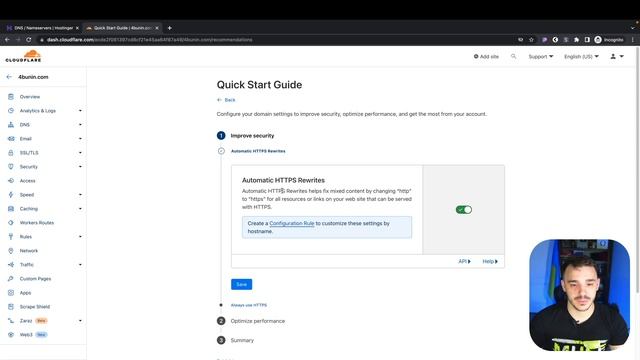Open the Configuration Rule link
Viewport: 640px width, 360px height.
pos(292,223)
